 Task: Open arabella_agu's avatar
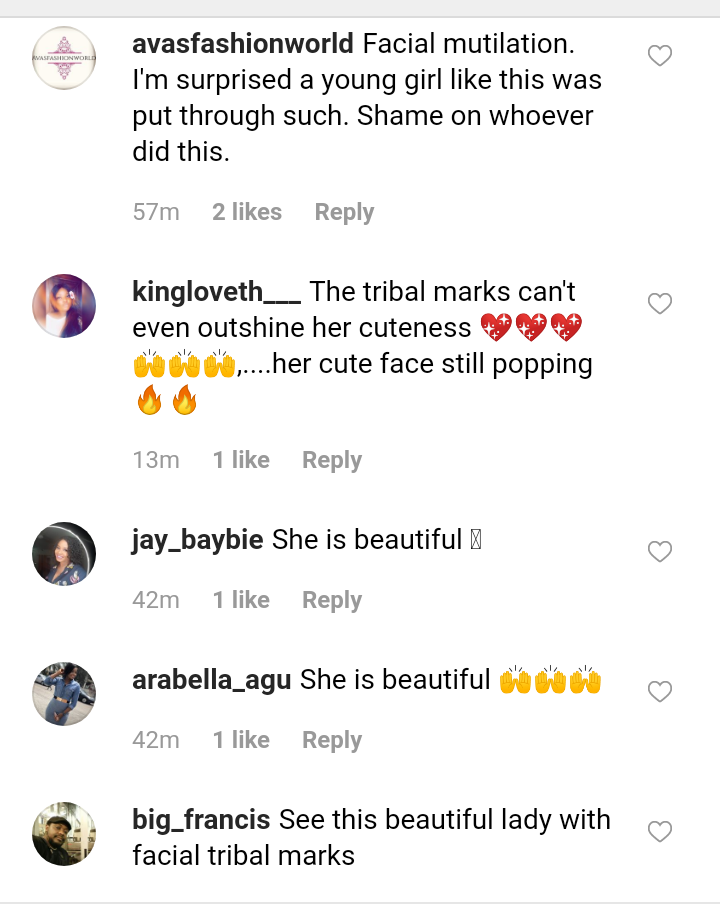[64, 693]
